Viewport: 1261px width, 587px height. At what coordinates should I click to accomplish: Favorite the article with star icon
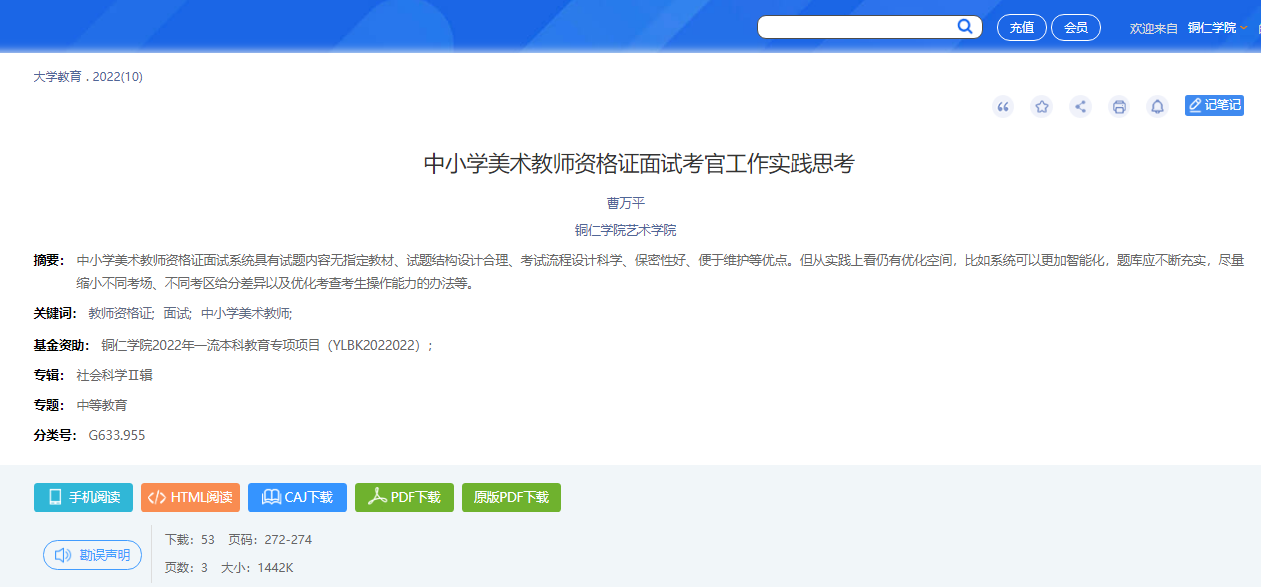(1042, 107)
